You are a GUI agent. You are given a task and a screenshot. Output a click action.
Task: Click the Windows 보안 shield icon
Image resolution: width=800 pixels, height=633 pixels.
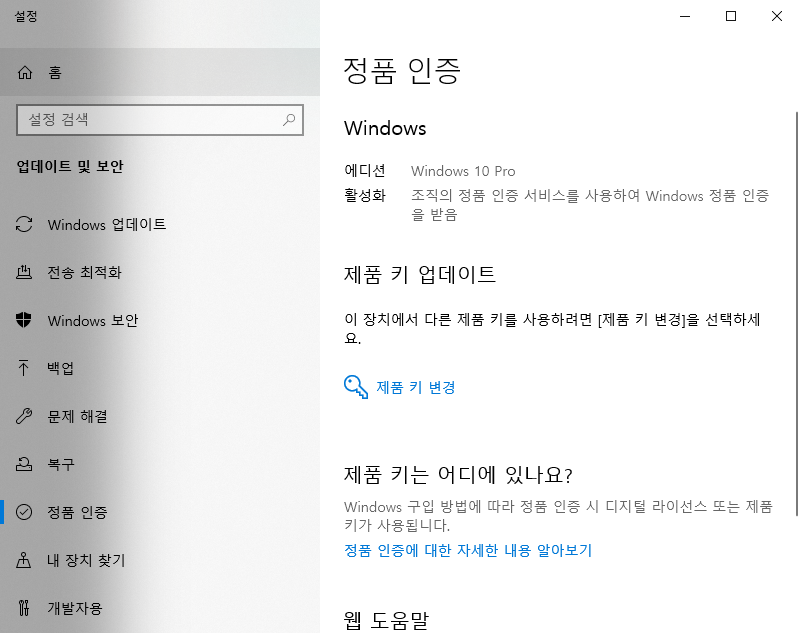[x=23, y=320]
